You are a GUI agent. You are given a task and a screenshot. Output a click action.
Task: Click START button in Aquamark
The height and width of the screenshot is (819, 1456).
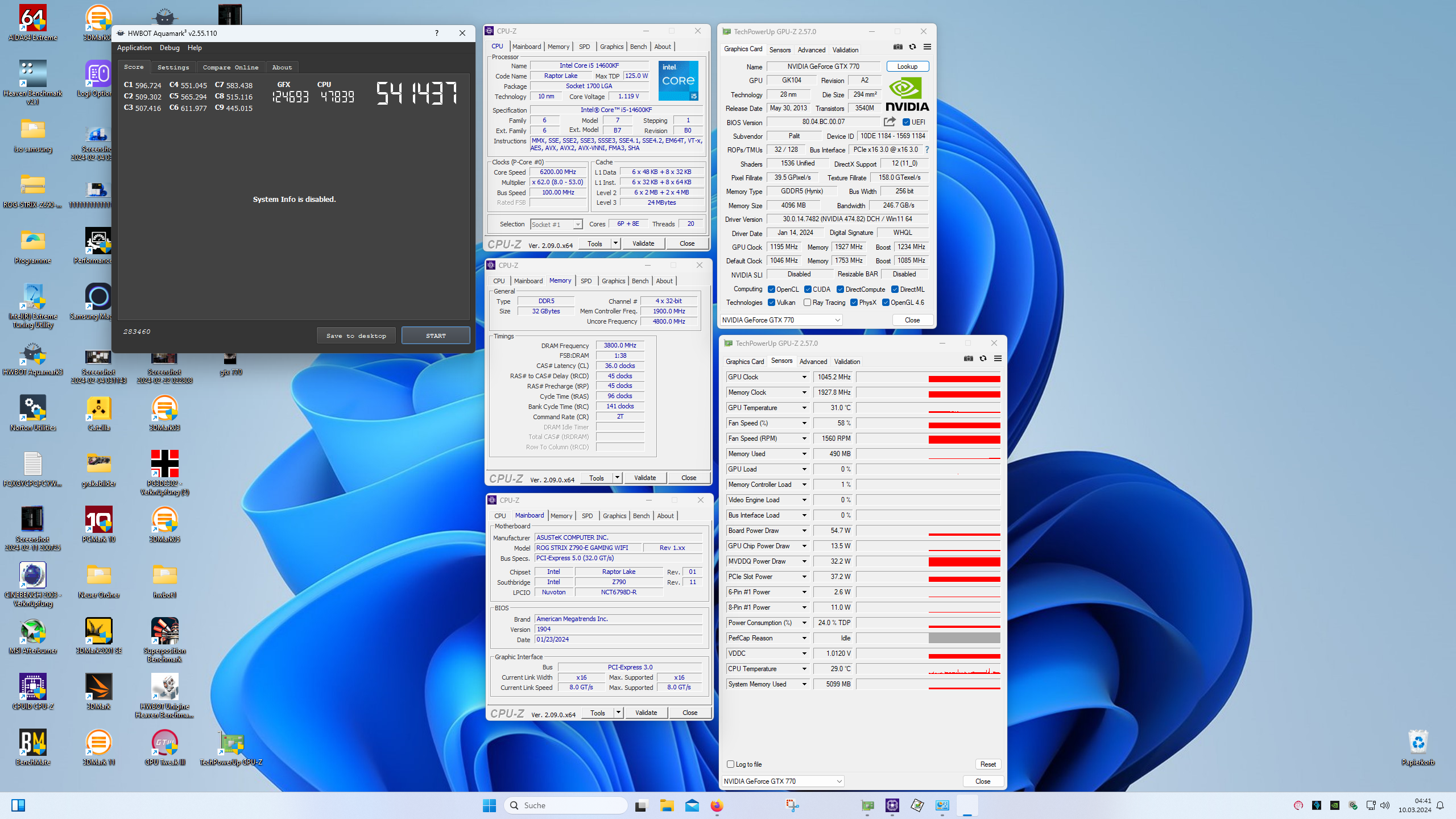[436, 336]
